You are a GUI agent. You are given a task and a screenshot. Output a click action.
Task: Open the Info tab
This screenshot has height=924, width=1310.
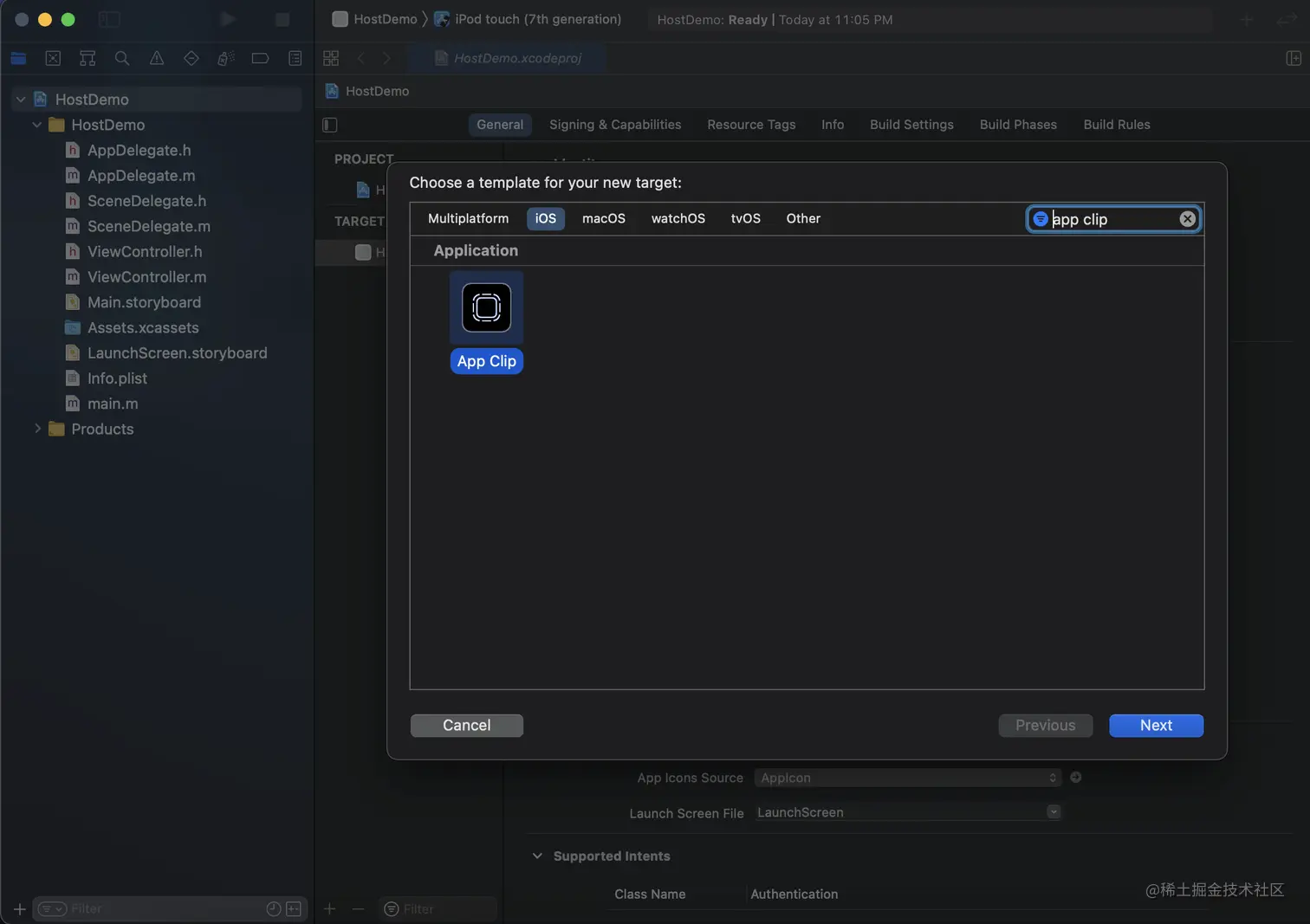click(832, 125)
